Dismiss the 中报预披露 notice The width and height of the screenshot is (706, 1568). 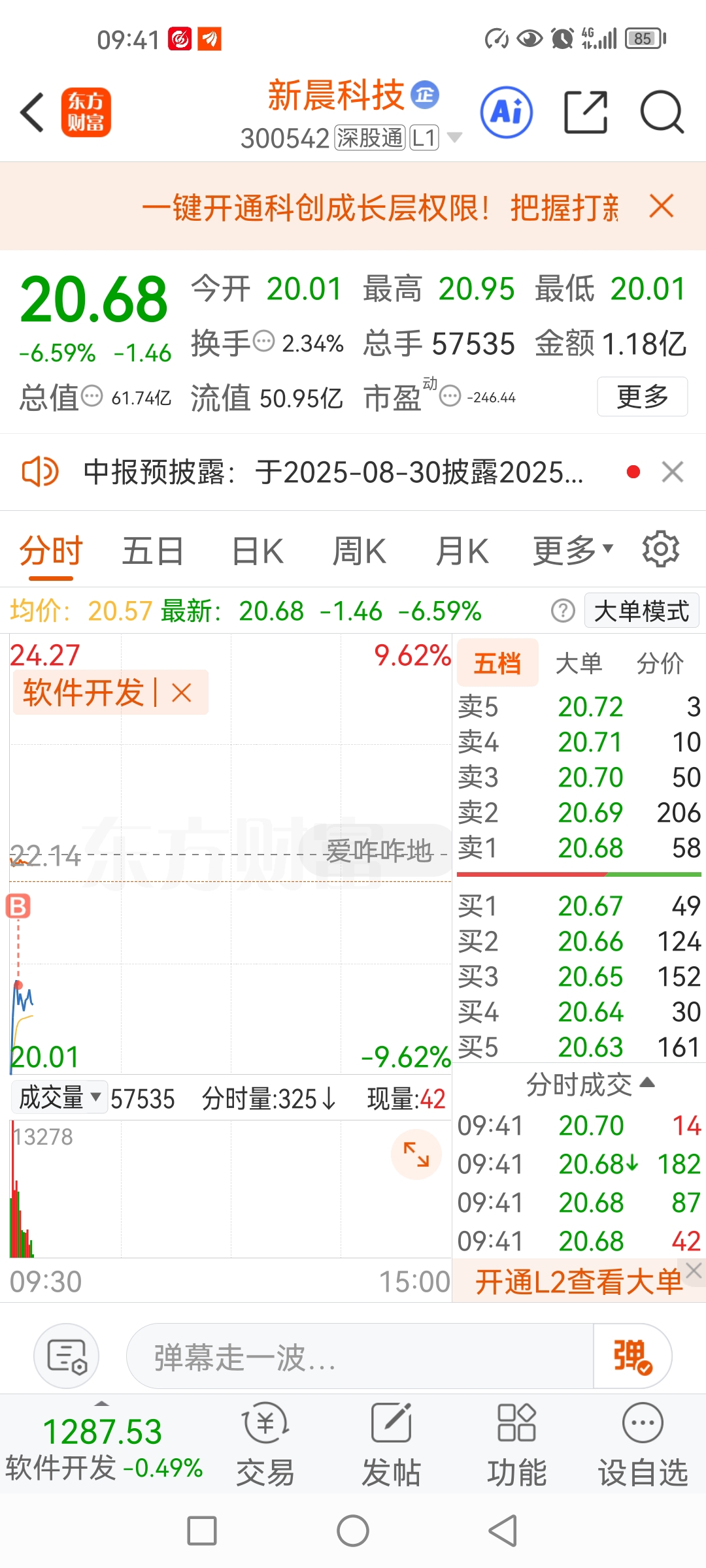[673, 472]
